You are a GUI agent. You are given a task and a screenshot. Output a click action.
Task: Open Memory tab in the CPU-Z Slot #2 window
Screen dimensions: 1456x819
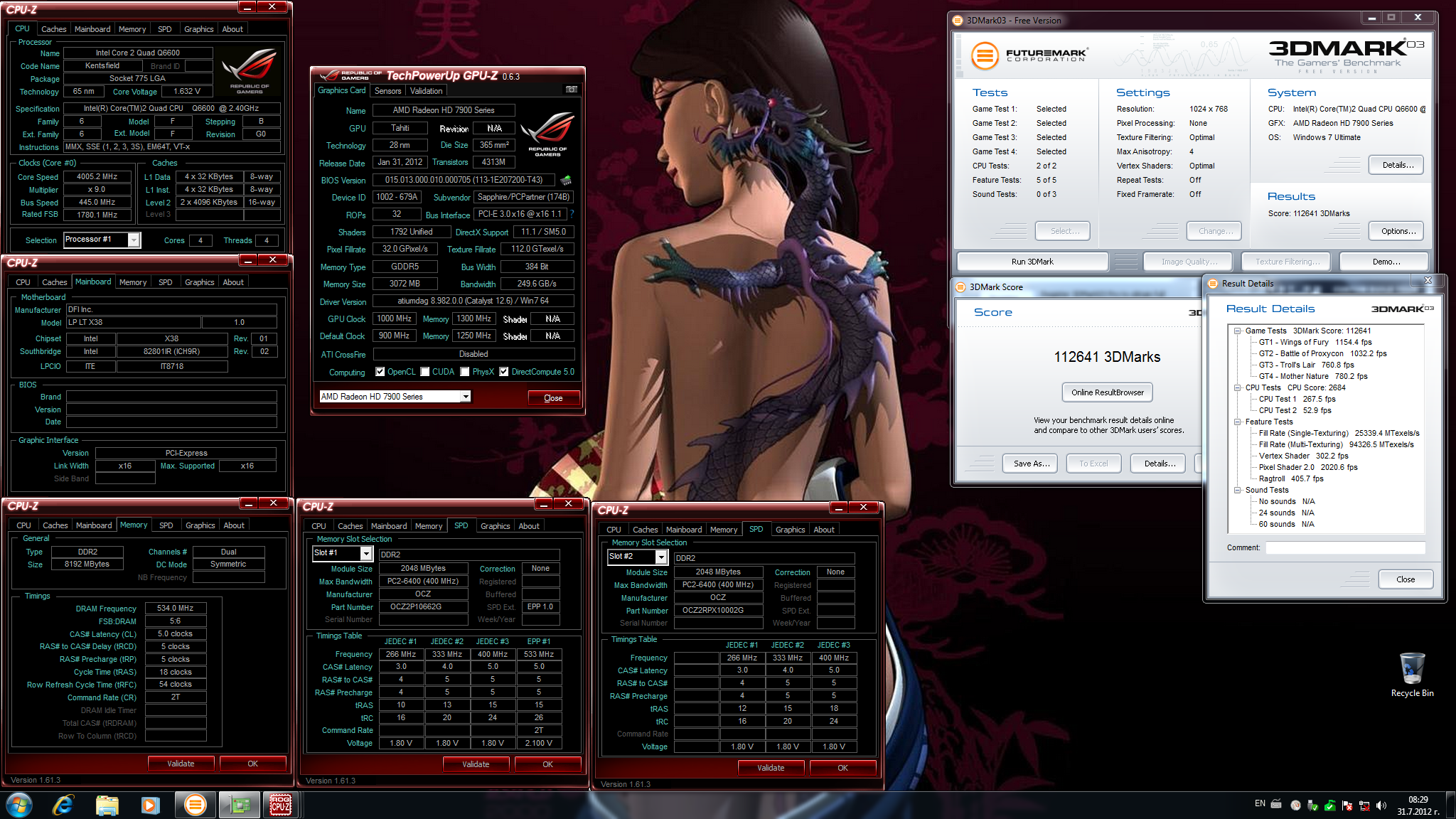pos(724,530)
